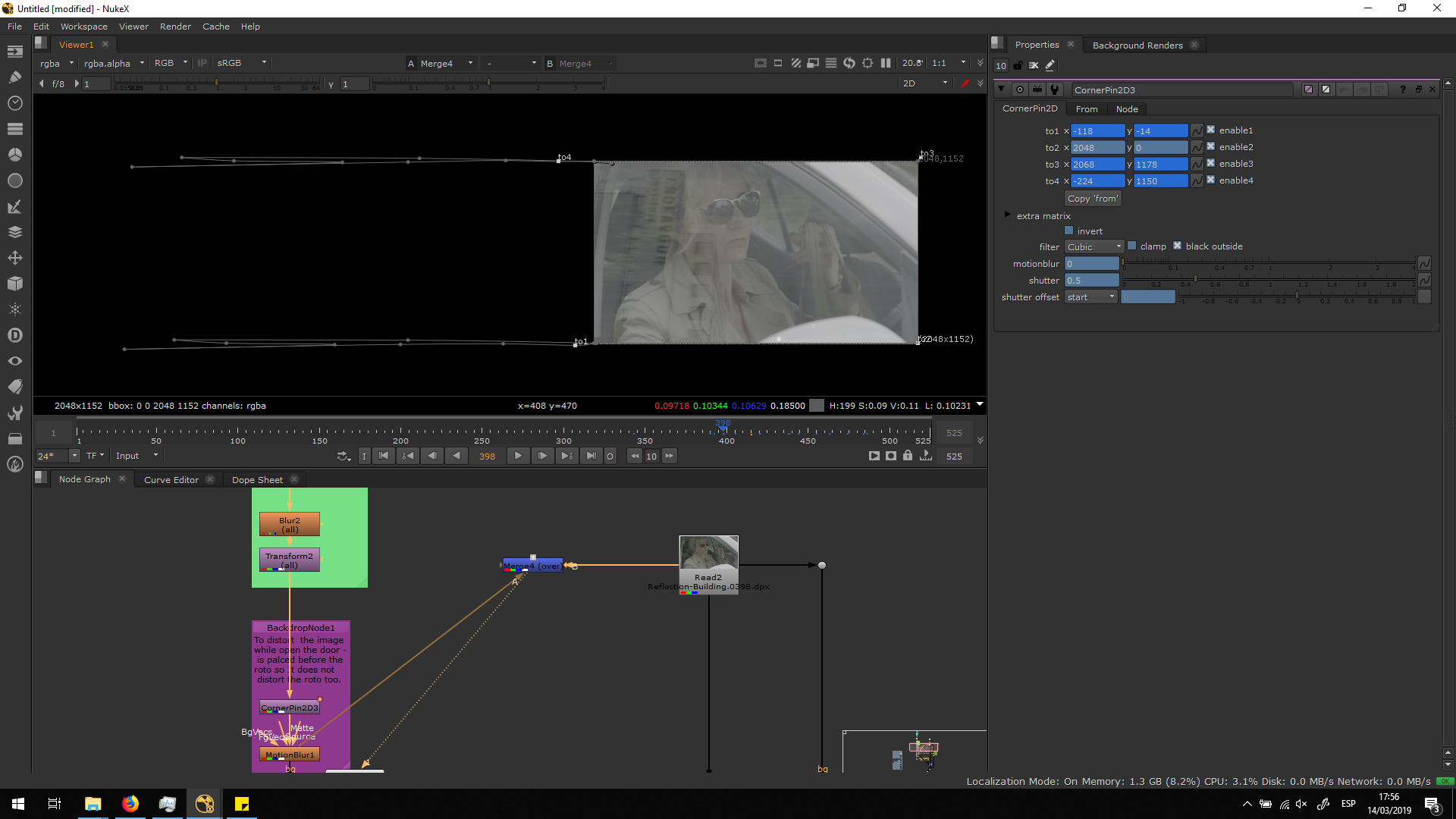Open the shutter offset start dropdown
Viewport: 1456px width, 819px height.
pos(1090,297)
